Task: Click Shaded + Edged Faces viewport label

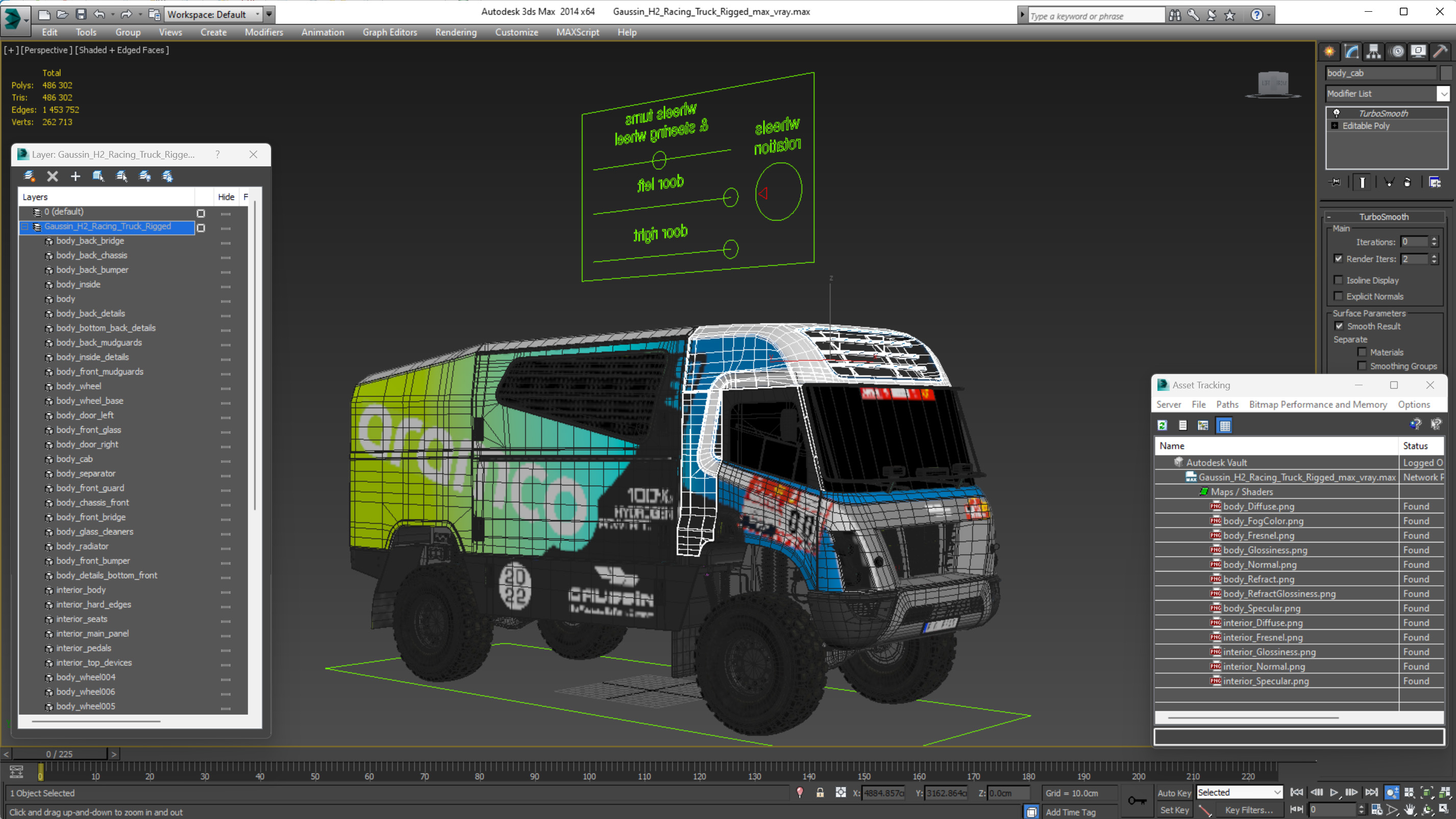Action: pos(121,49)
